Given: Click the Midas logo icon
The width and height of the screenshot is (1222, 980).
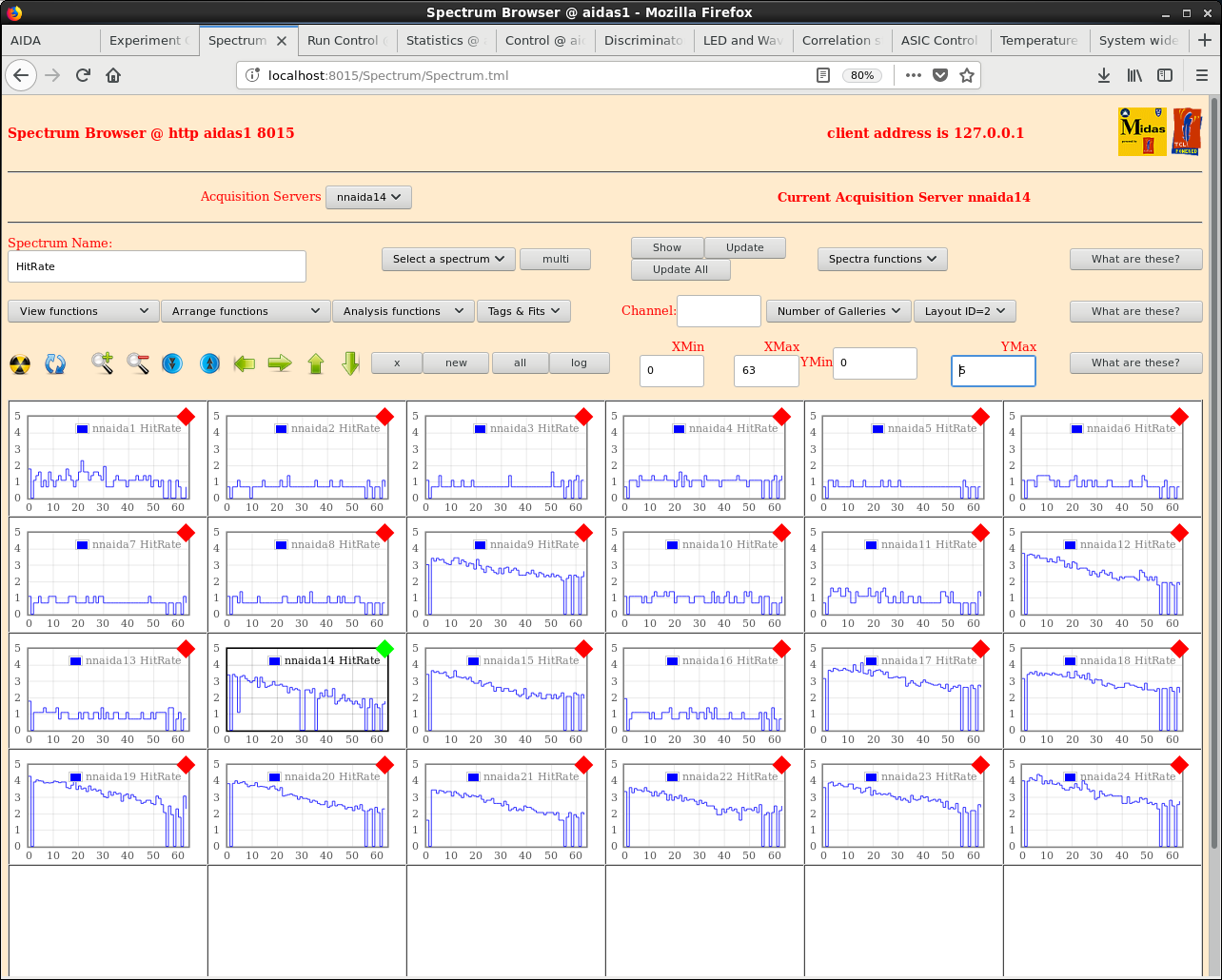Looking at the screenshot, I should (x=1142, y=132).
